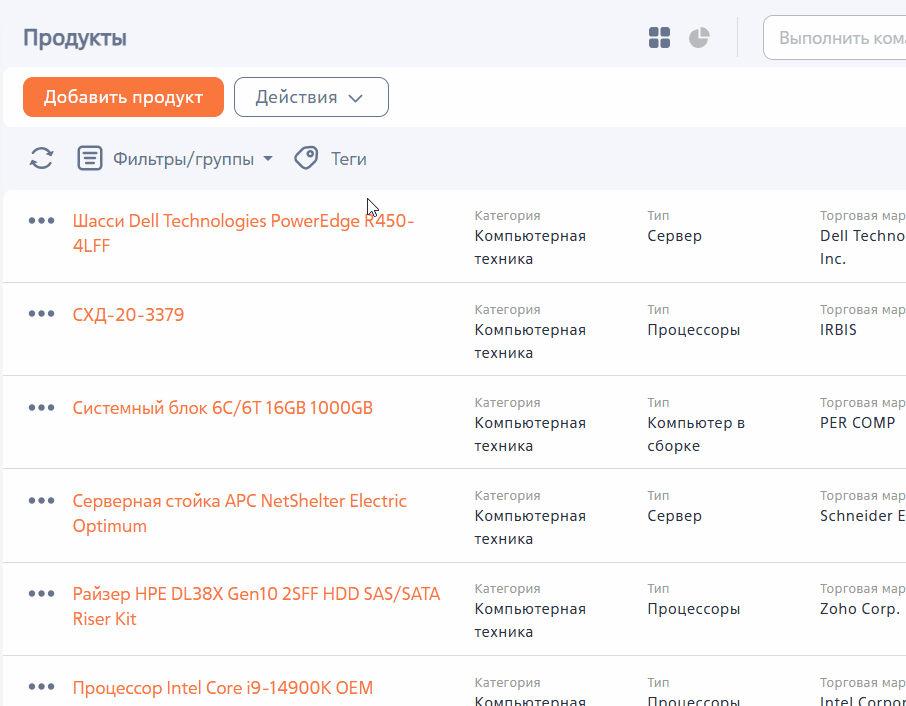
Task: Open the Райзер HPE DL38X Gen10 Riser Kit link
Action: [x=257, y=606]
